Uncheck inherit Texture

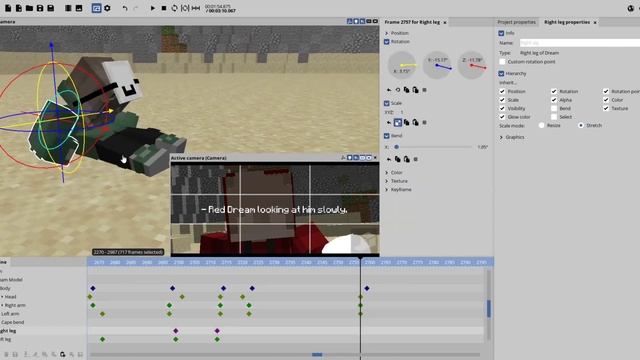coord(606,109)
